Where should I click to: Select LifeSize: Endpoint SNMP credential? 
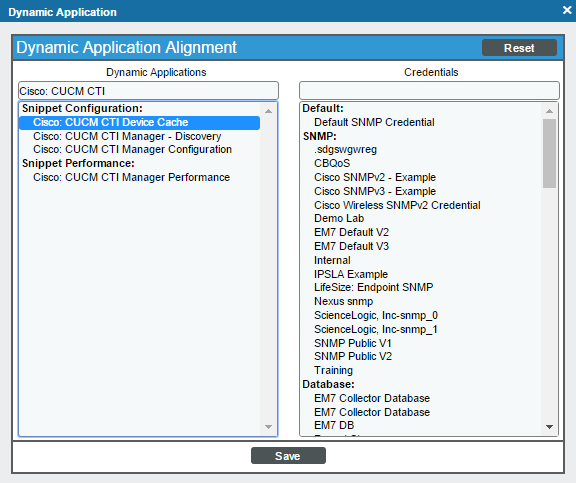click(373, 287)
